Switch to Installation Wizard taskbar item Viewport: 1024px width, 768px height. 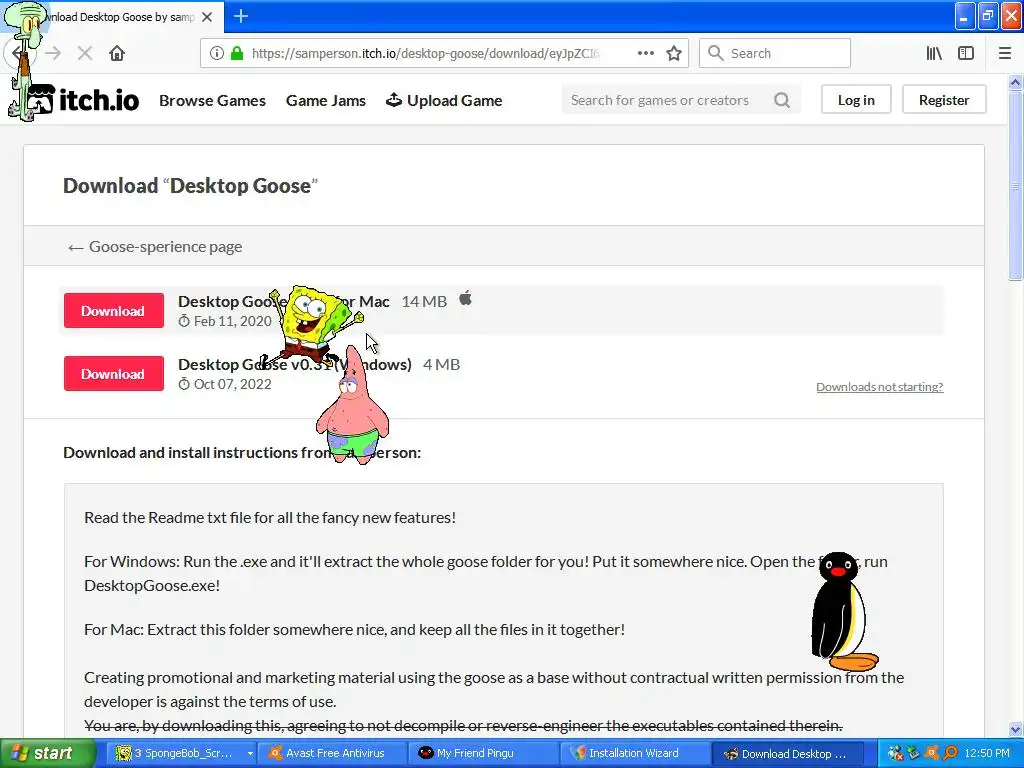coord(636,754)
